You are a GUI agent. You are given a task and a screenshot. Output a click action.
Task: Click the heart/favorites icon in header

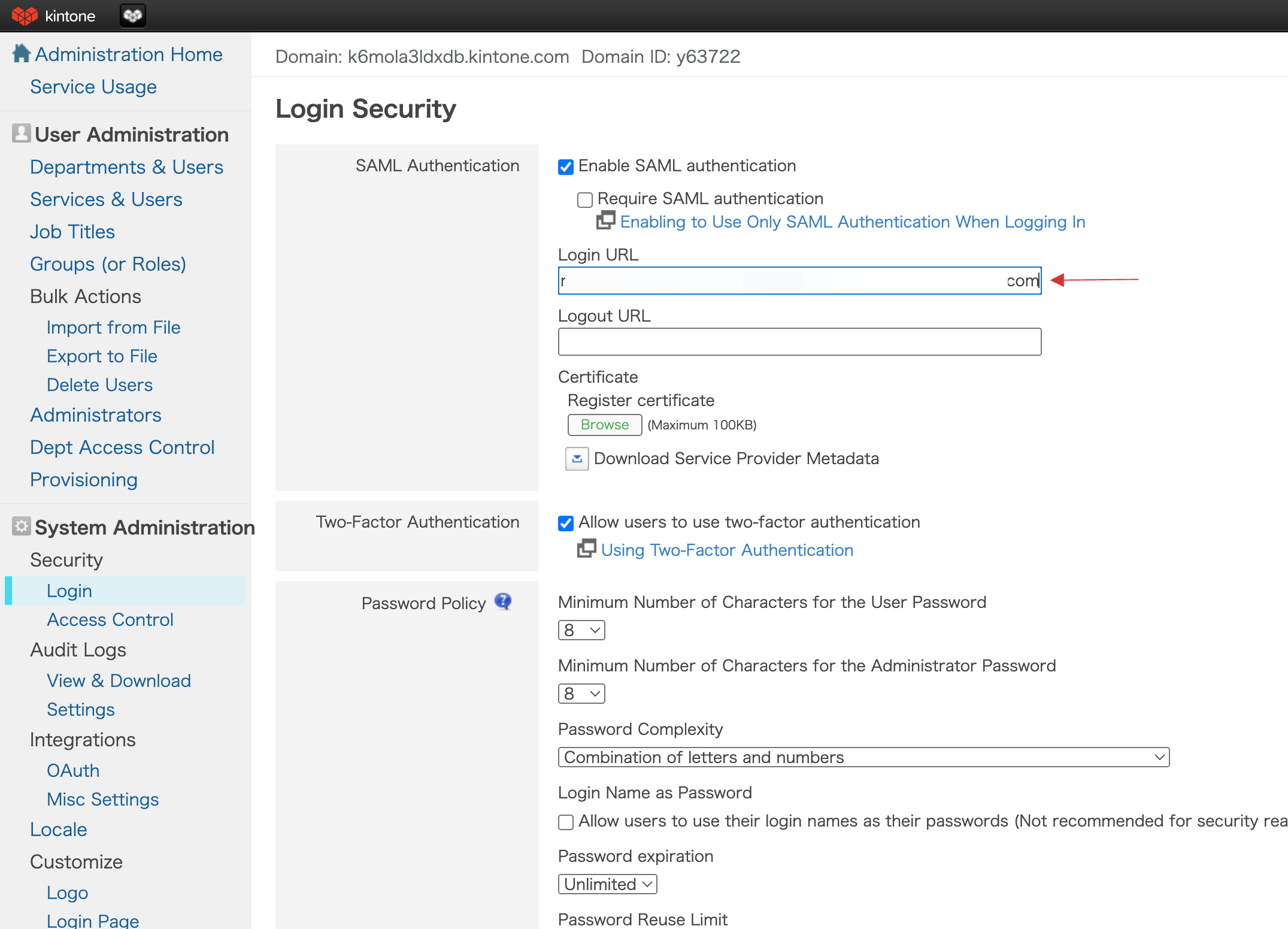(133, 15)
